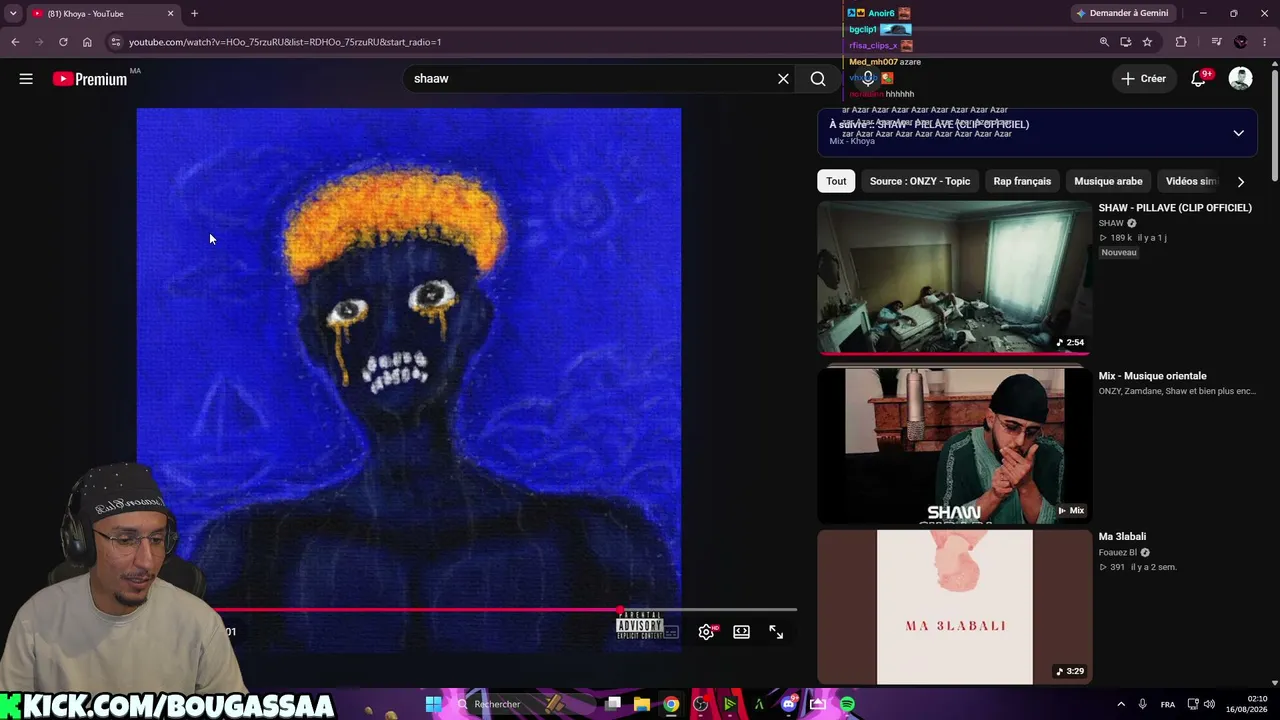Open the YouTube account avatar menu
This screenshot has height=720, width=1280.
coord(1240,79)
